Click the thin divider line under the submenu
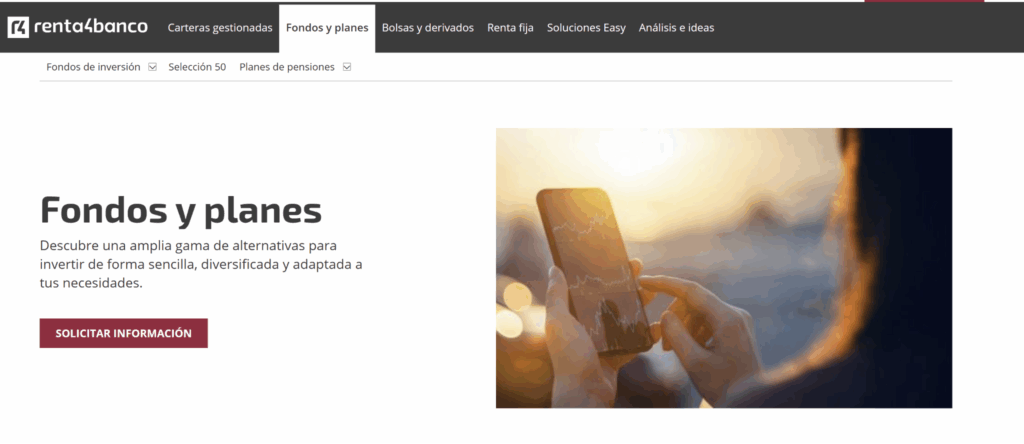The height and width of the screenshot is (444, 1024). [x=496, y=81]
